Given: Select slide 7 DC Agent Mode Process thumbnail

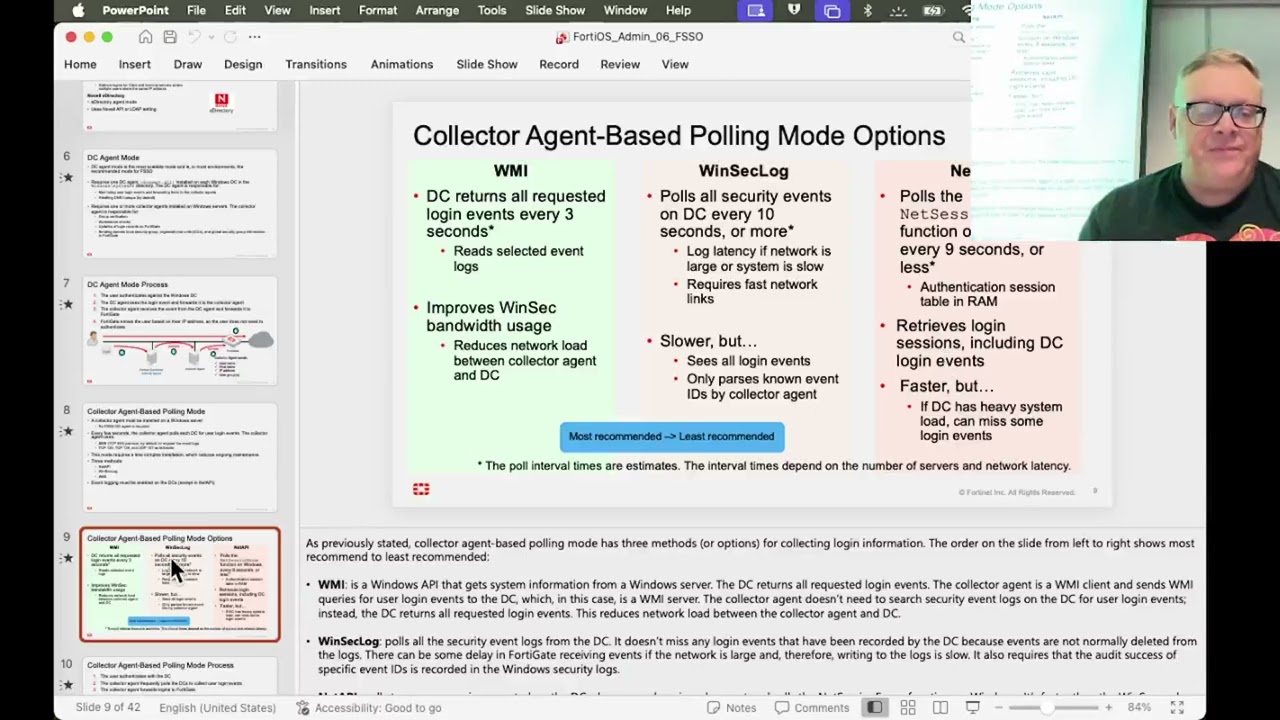Looking at the screenshot, I should coord(180,331).
